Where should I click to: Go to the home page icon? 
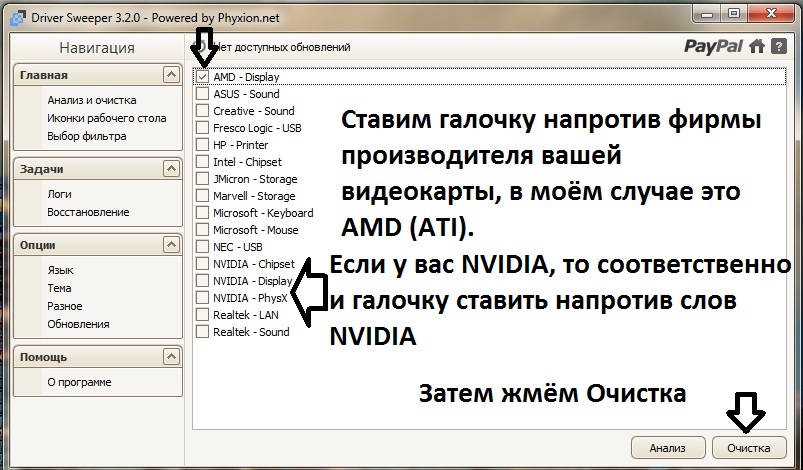pos(757,47)
